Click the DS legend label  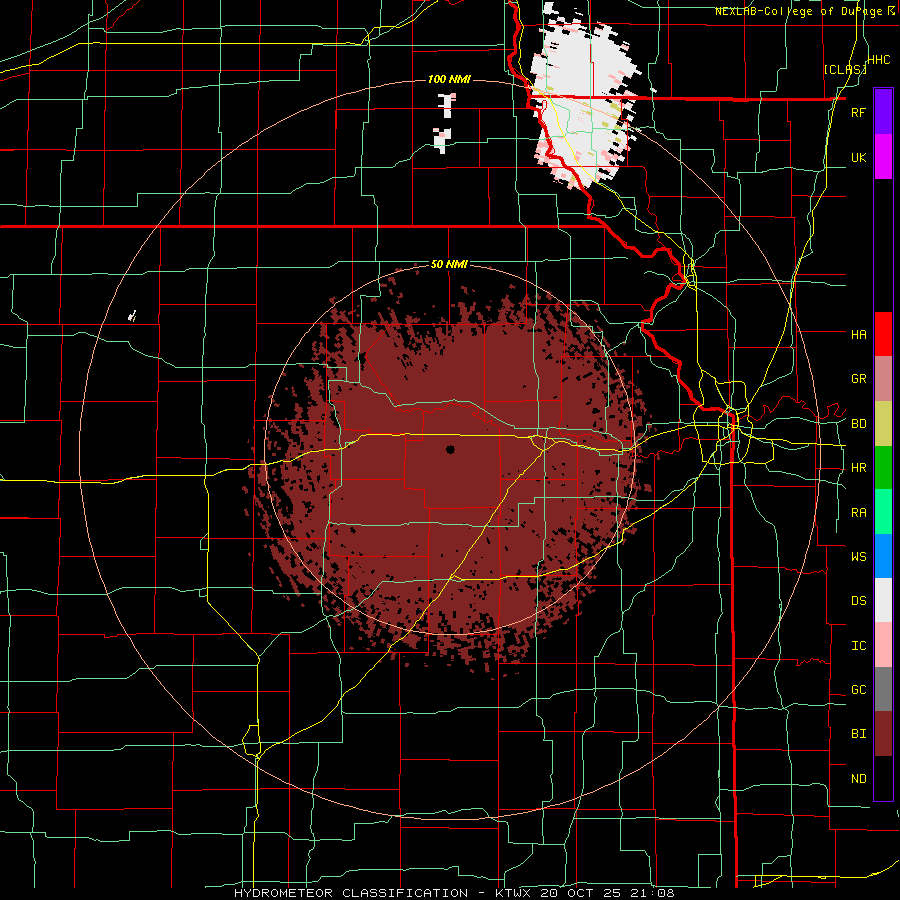click(858, 601)
